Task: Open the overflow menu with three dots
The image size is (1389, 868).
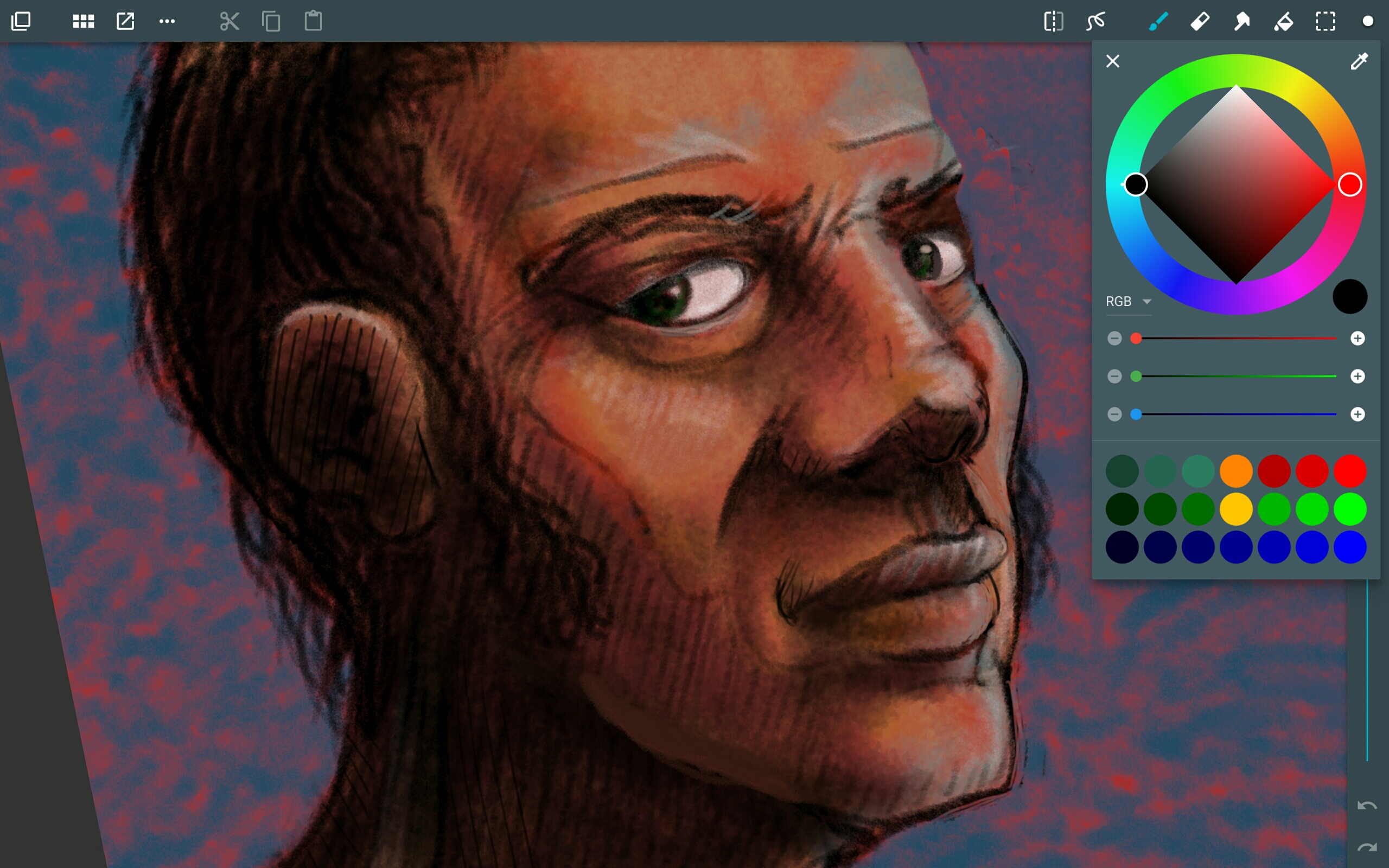Action: pos(167,21)
